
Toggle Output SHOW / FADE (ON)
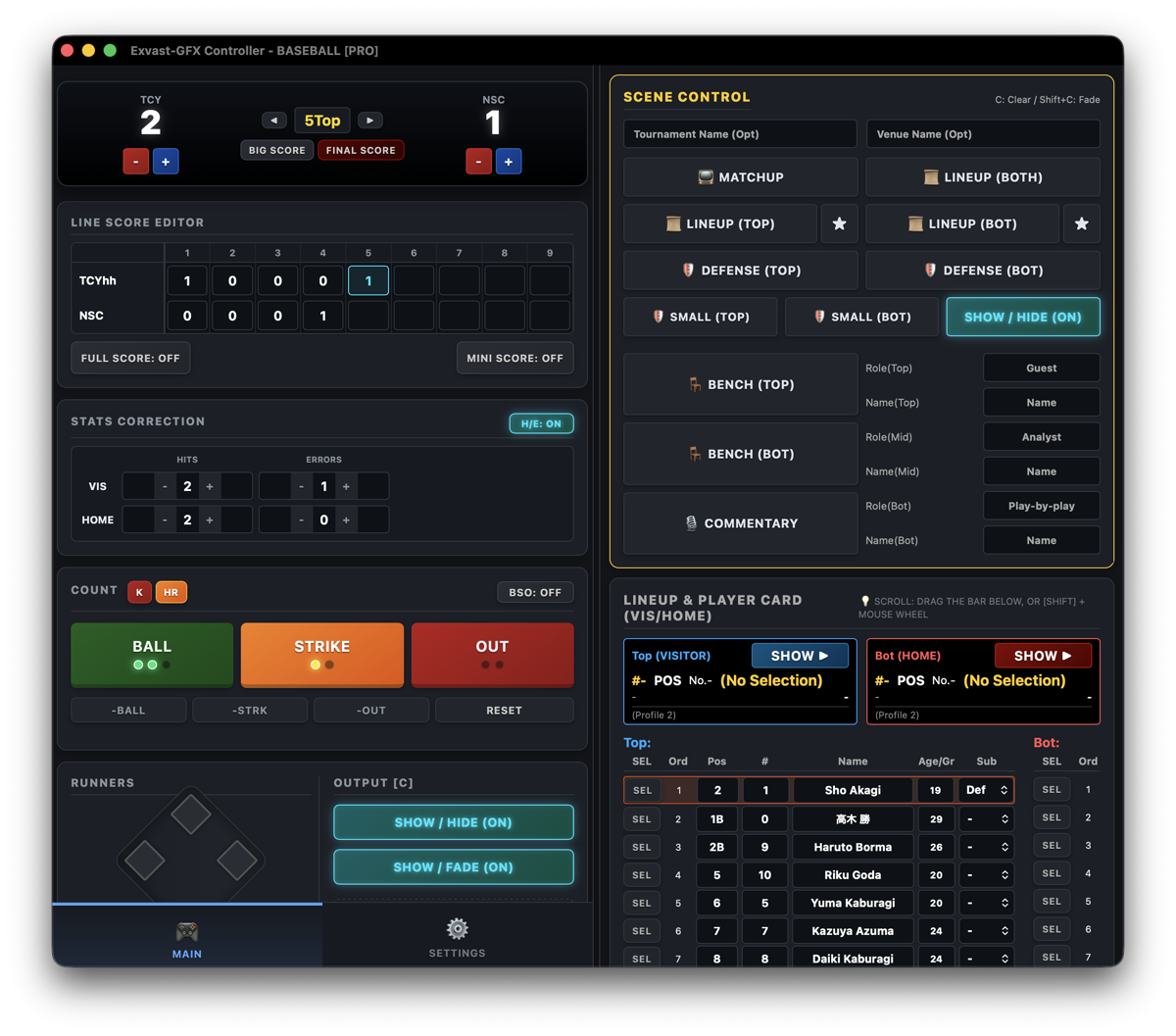pyautogui.click(x=454, y=867)
